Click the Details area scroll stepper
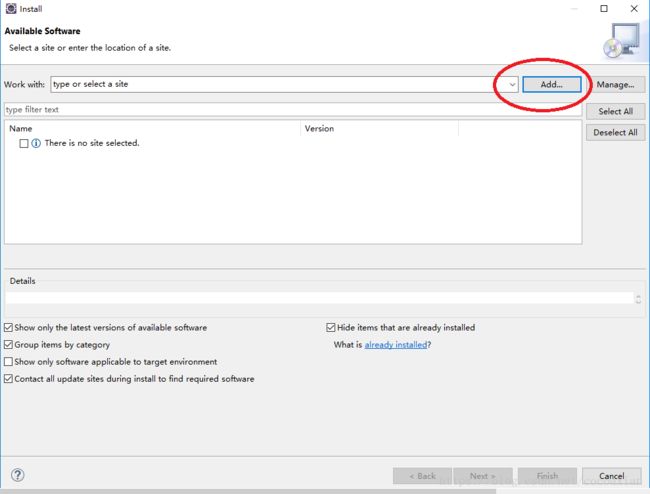Viewport: 650px width, 494px height. point(638,298)
